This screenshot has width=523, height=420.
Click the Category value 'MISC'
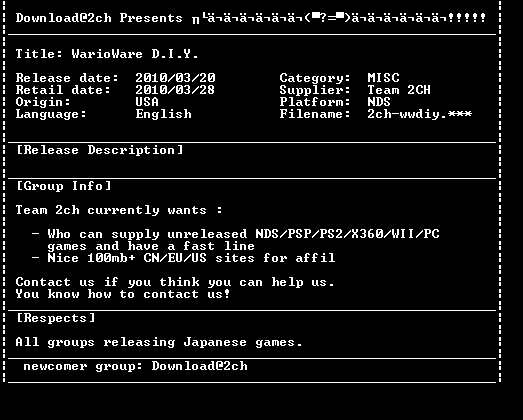(383, 78)
